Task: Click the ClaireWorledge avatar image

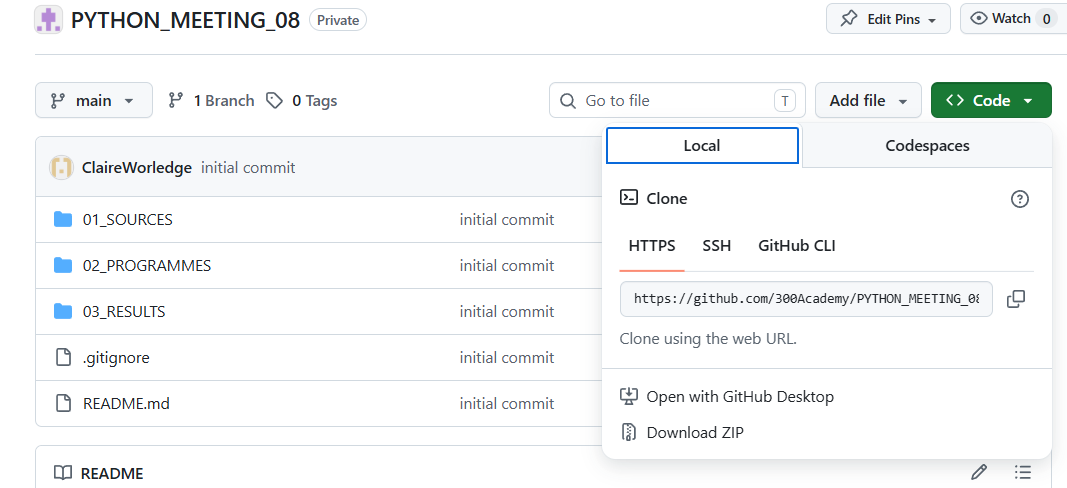Action: click(x=61, y=167)
